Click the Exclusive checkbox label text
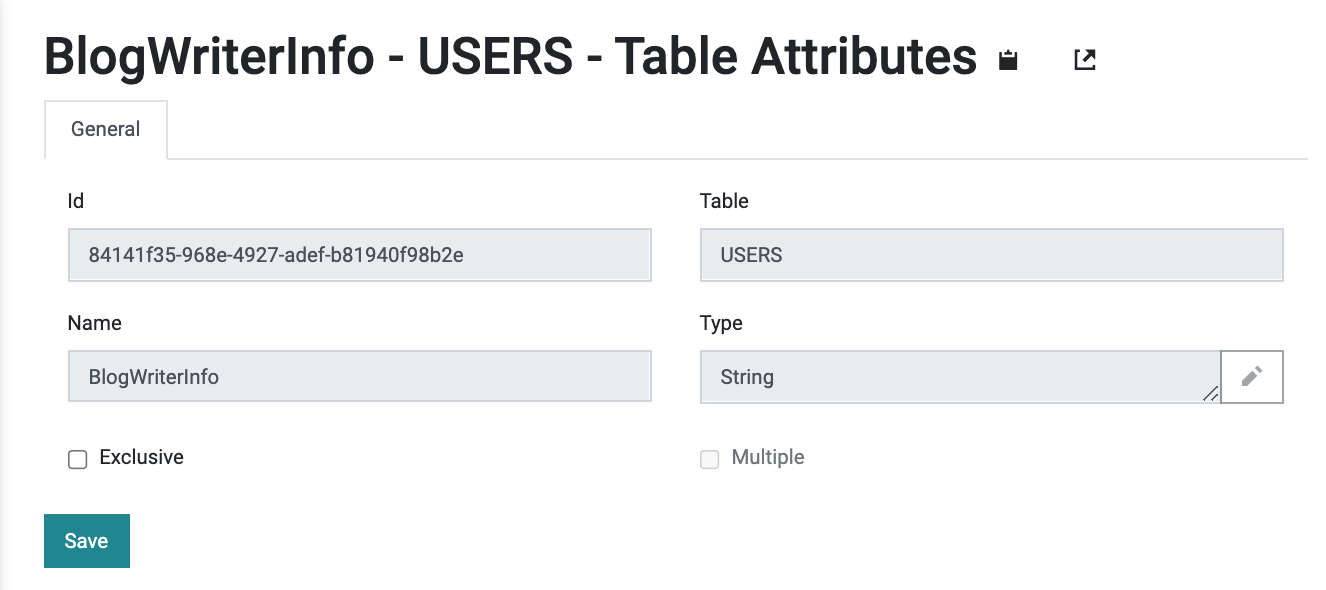This screenshot has width=1326, height=590. 142,457
